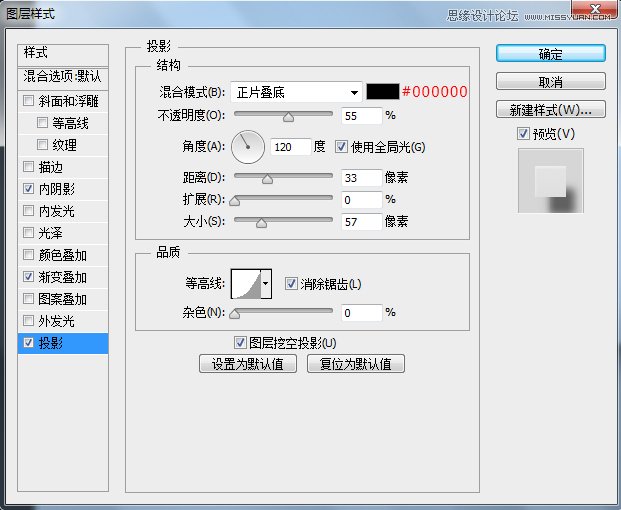Click the distance value field 33

pos(362,178)
